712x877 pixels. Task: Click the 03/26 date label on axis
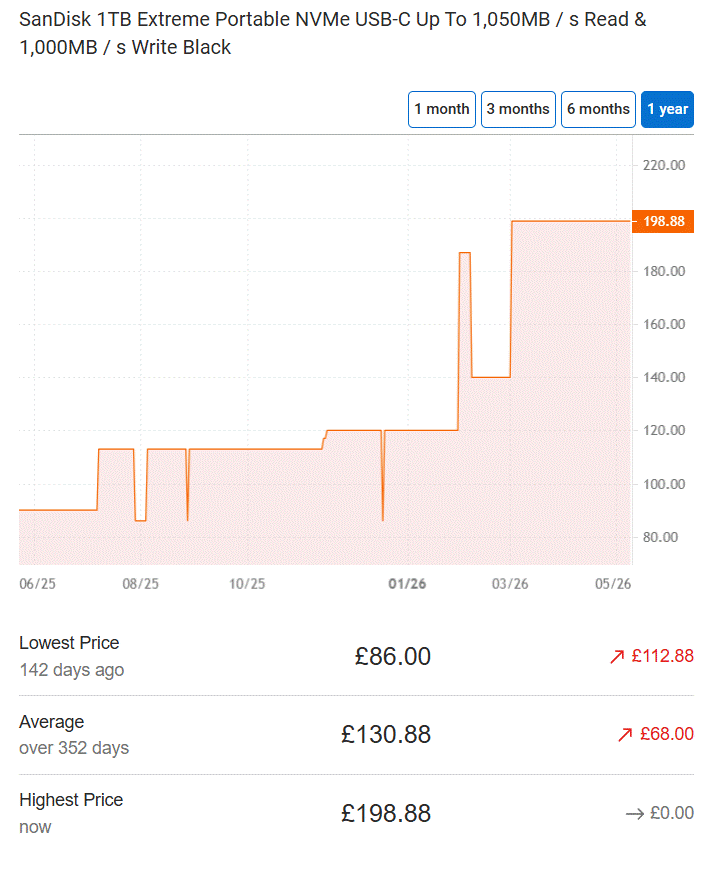[510, 584]
